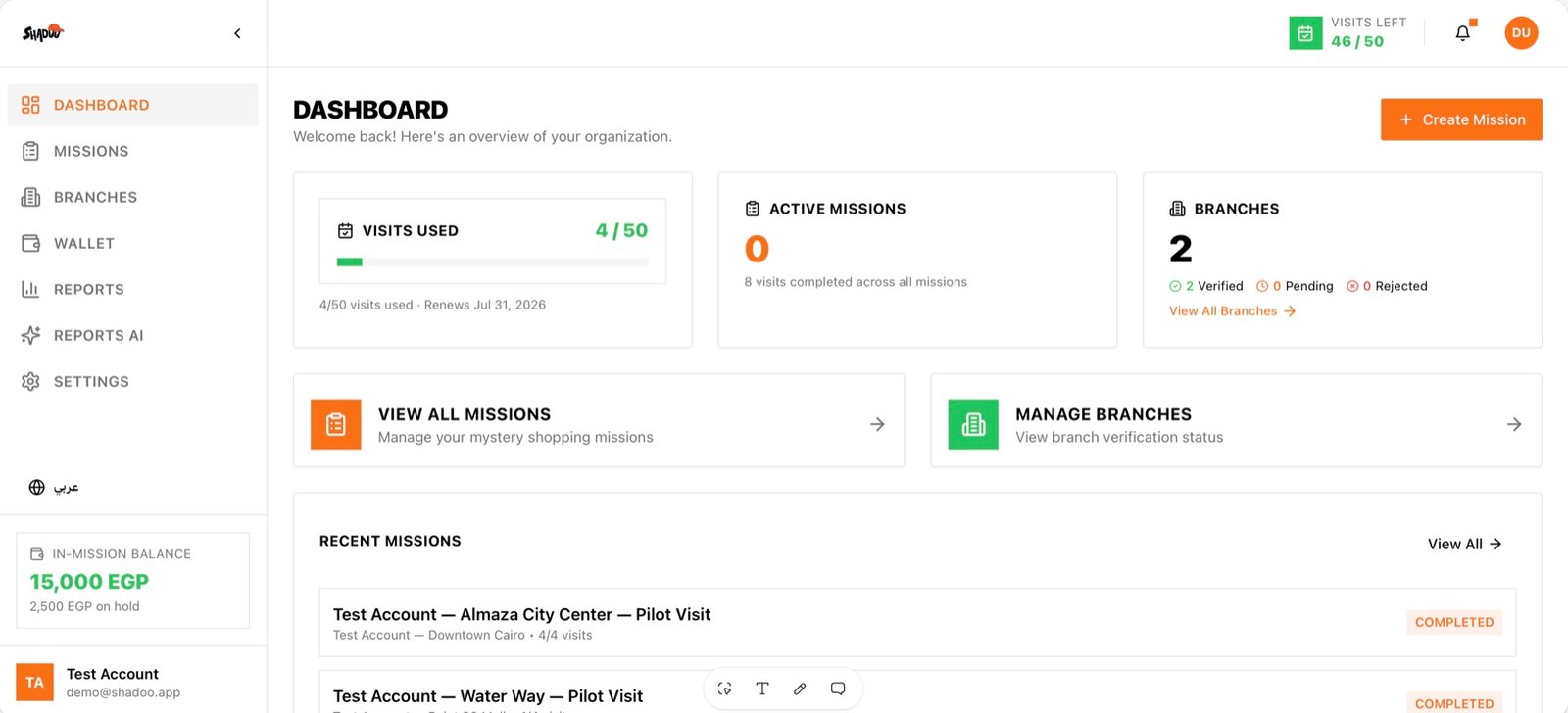
Task: Open the Test Account profile name
Action: (113, 674)
